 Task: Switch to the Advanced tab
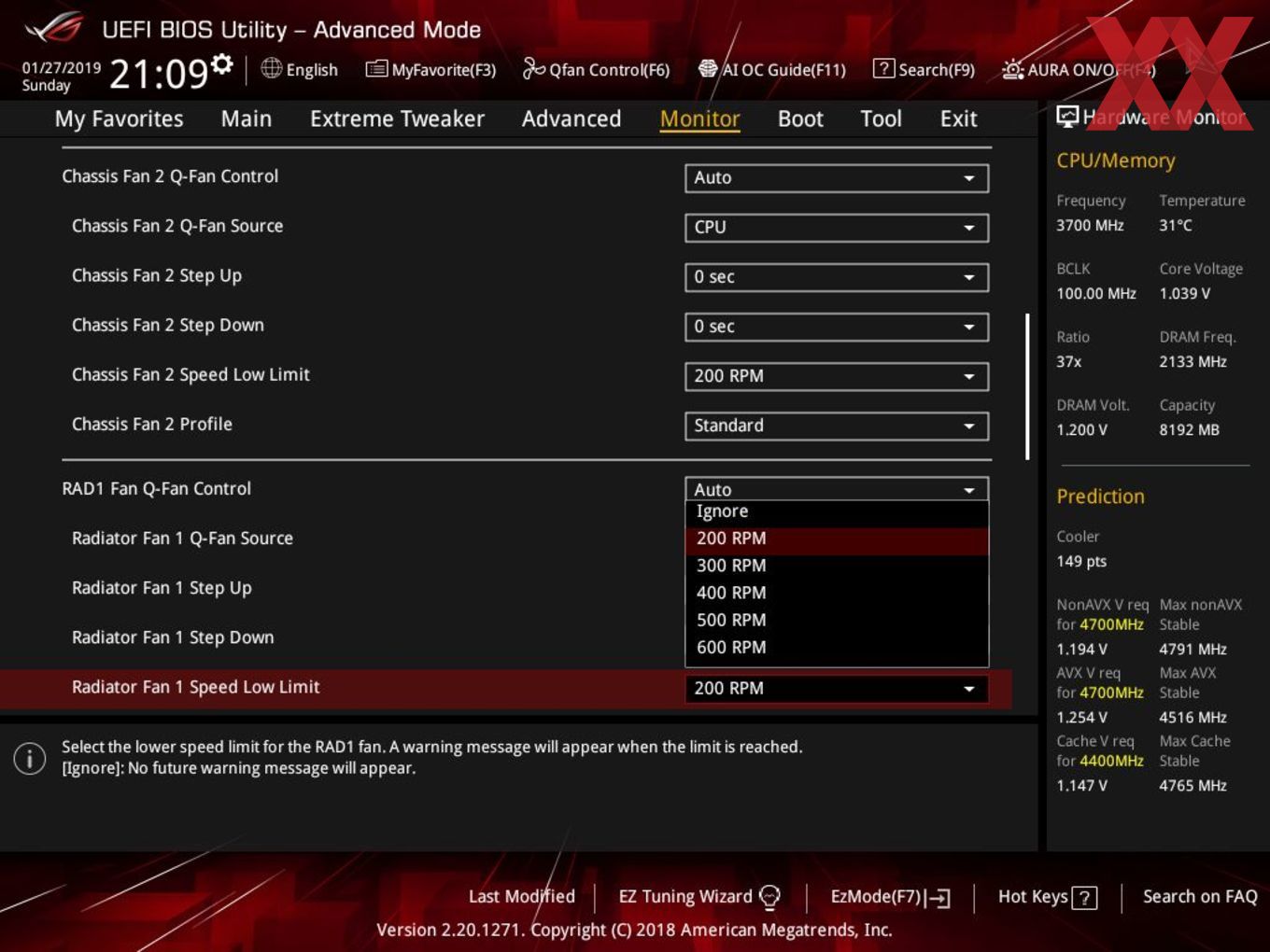[571, 119]
